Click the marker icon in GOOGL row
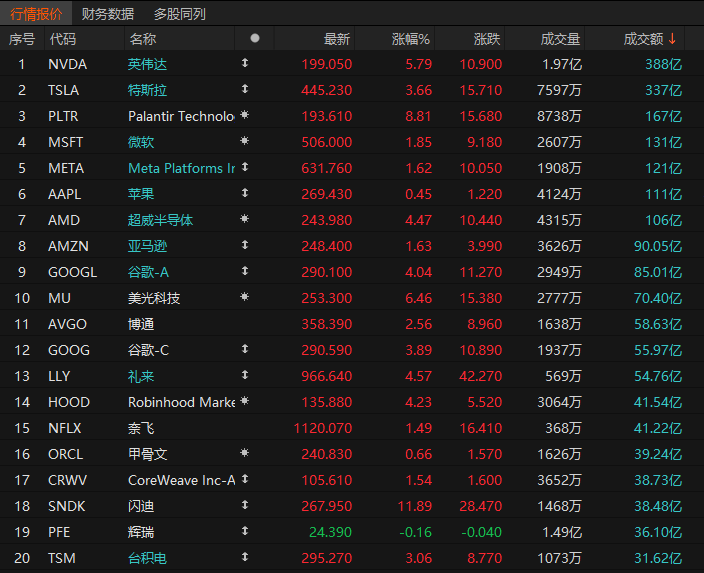The image size is (704, 573). [245, 271]
